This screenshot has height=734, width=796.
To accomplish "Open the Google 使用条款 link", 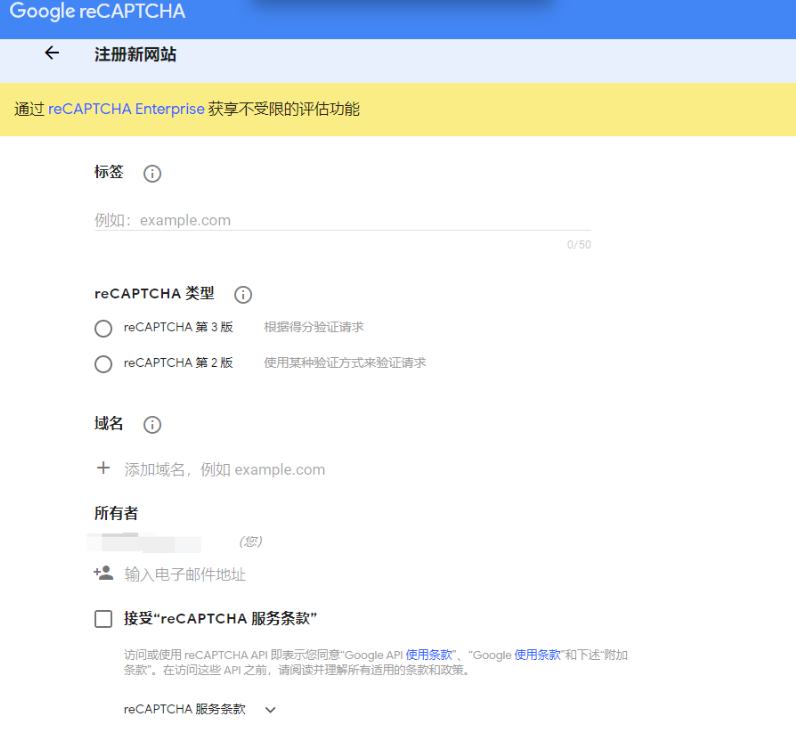I will (x=538, y=654).
